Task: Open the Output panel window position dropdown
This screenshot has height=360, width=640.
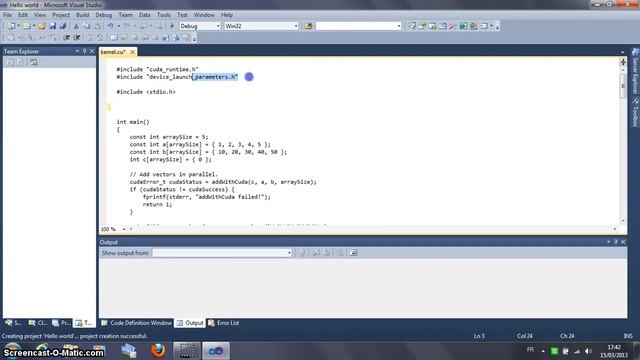Action: [608, 242]
